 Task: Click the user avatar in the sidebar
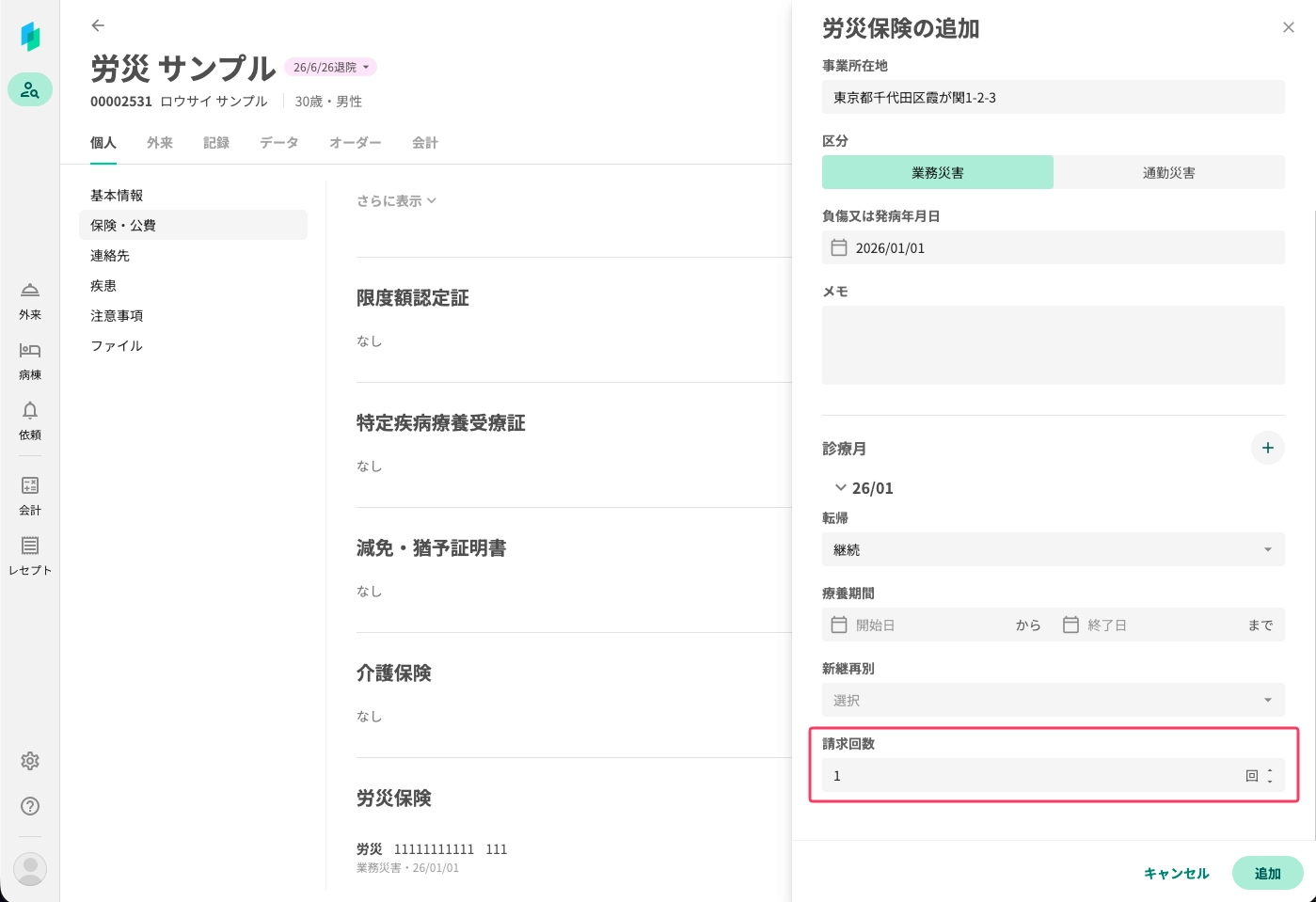(x=30, y=869)
